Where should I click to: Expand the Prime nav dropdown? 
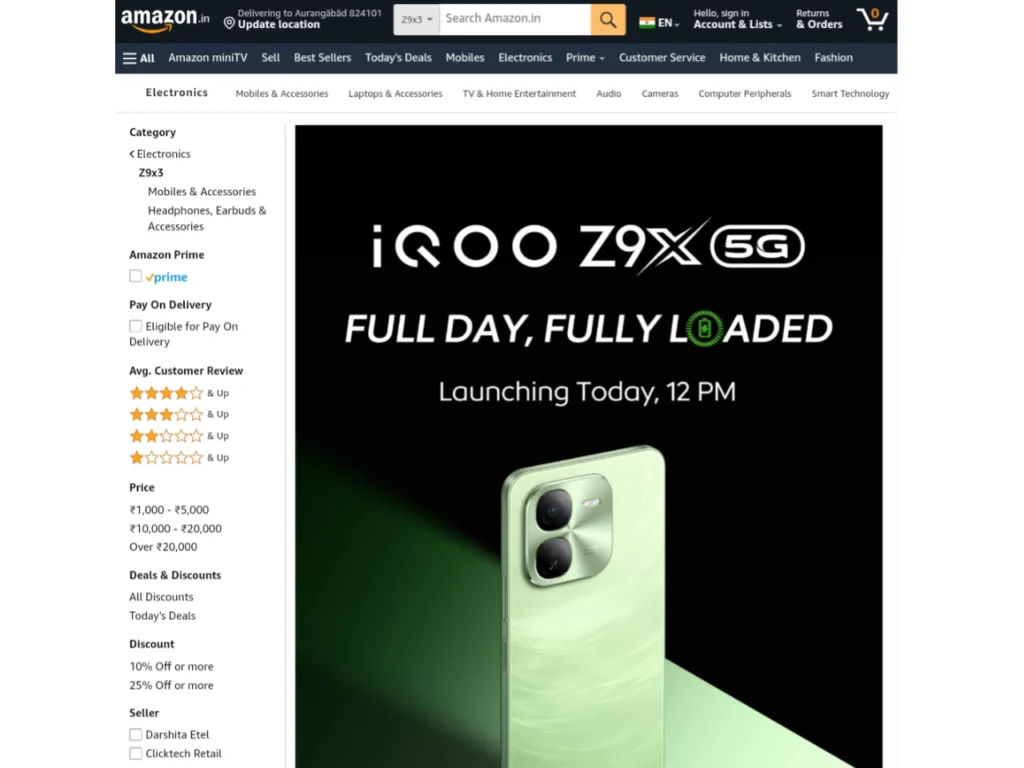tap(585, 57)
